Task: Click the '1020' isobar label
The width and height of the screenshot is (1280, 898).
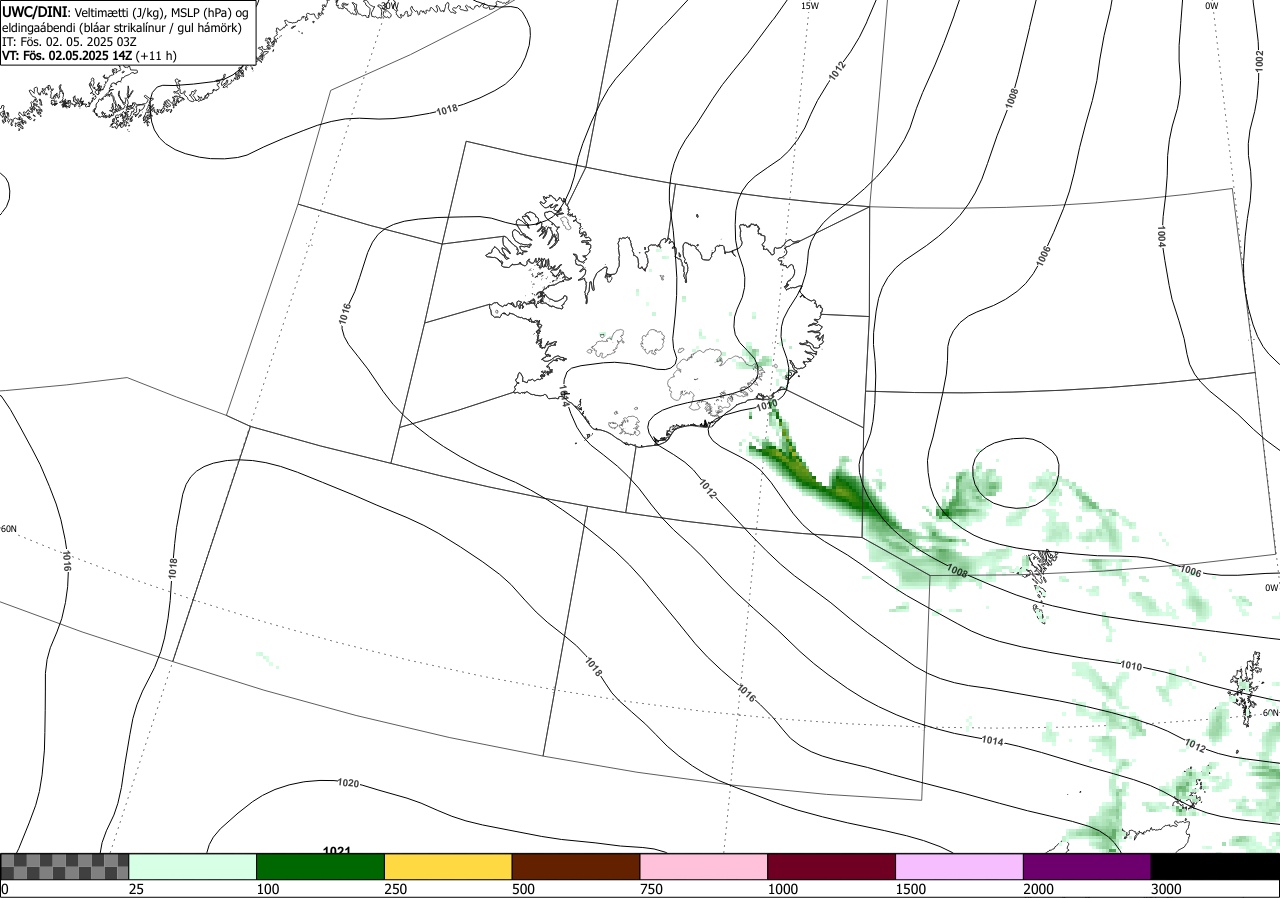Action: pos(349,783)
